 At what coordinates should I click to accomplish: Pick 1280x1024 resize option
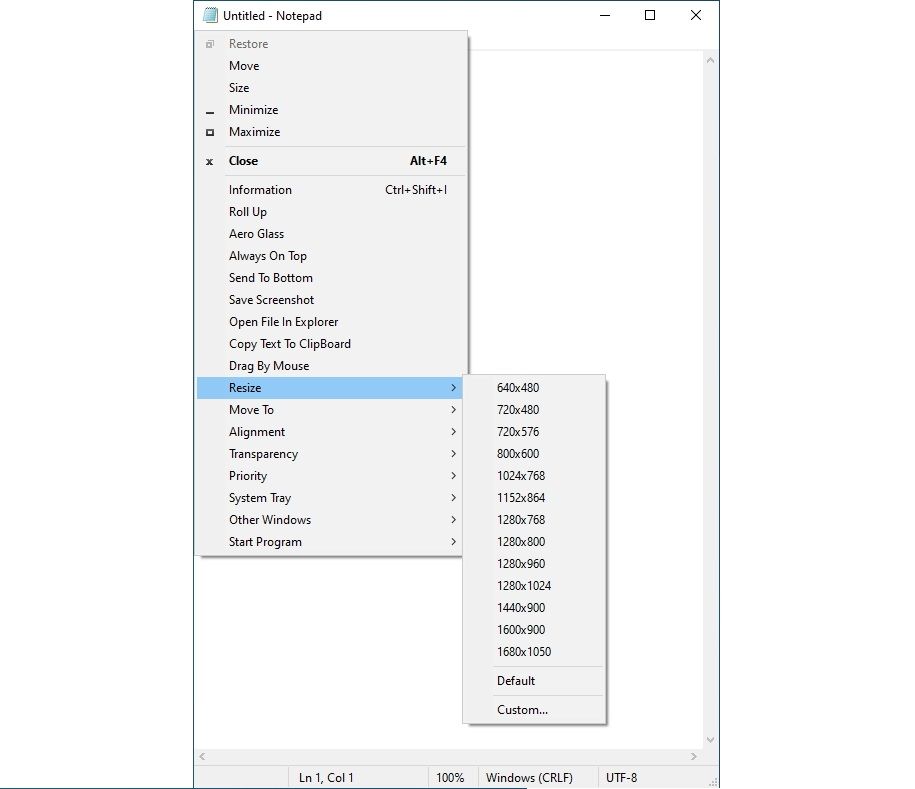pyautogui.click(x=535, y=586)
